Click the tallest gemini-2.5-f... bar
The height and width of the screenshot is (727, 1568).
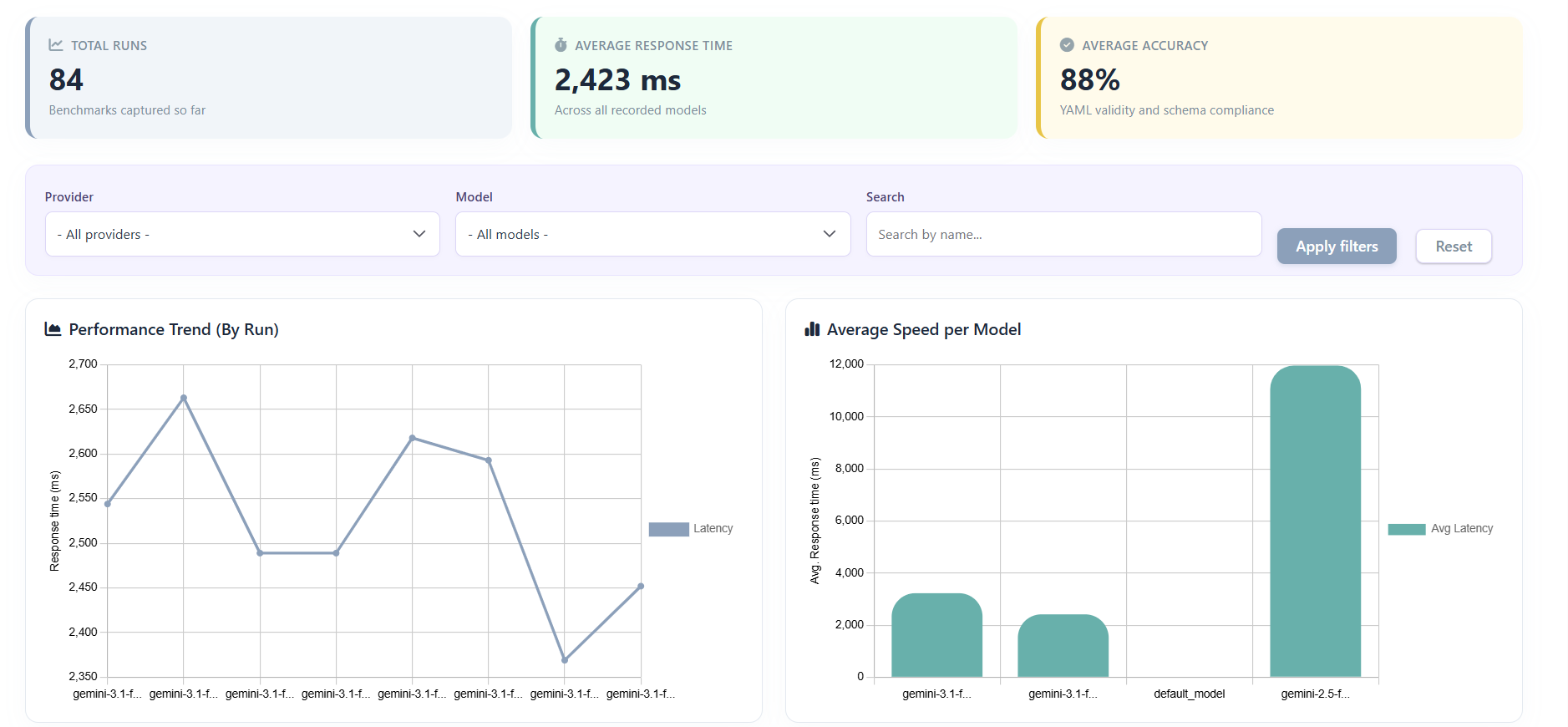pos(1315,521)
